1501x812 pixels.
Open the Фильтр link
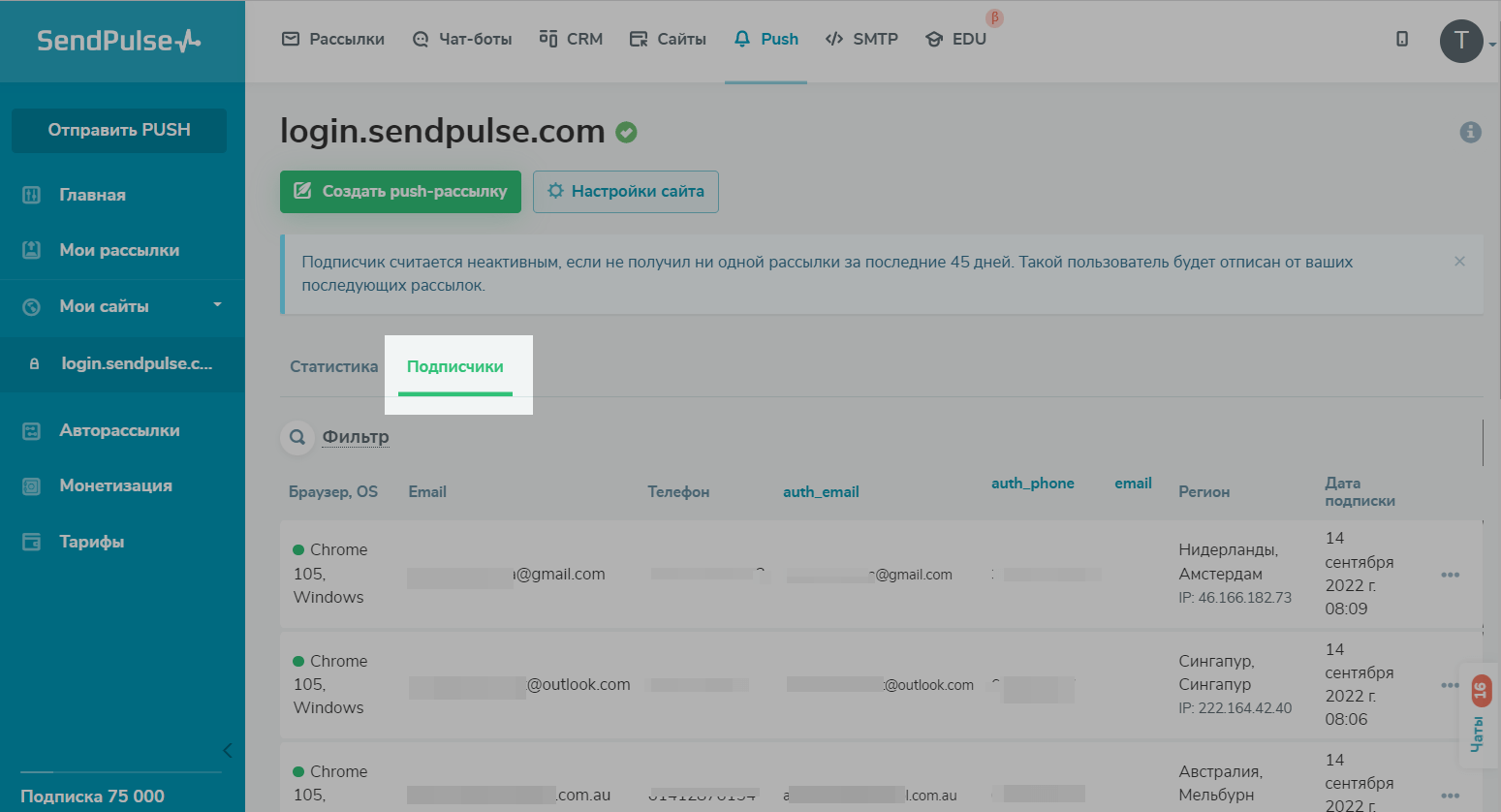coord(356,437)
